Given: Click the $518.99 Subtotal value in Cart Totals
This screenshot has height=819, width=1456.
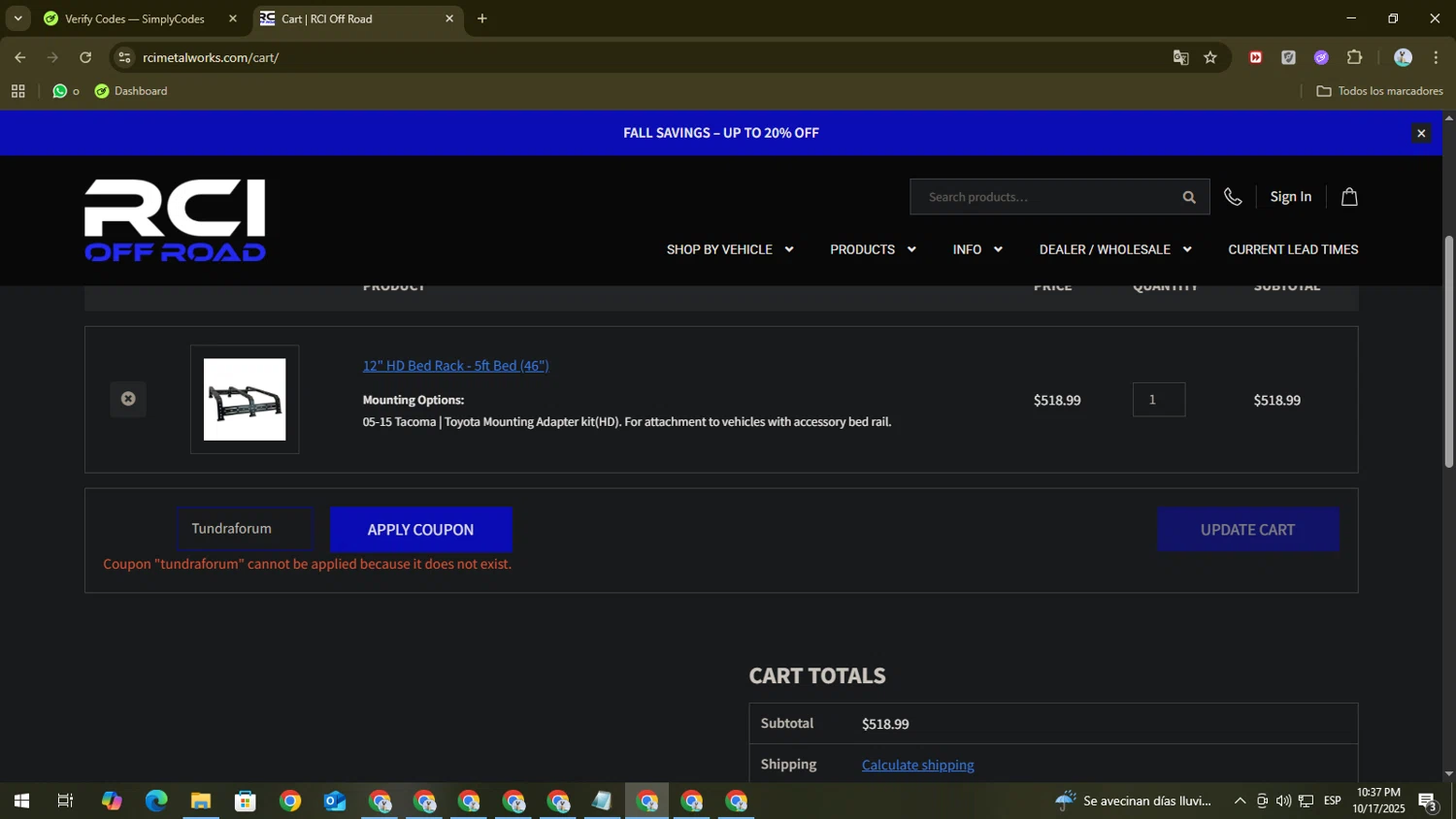Looking at the screenshot, I should pos(885,724).
